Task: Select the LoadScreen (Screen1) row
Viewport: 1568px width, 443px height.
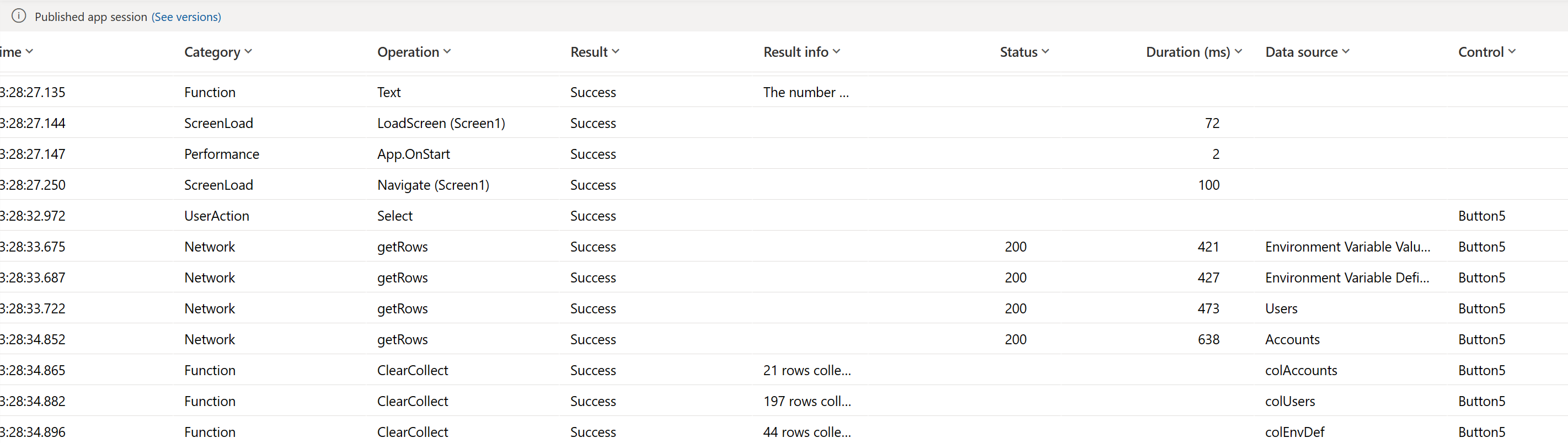Action: click(441, 123)
